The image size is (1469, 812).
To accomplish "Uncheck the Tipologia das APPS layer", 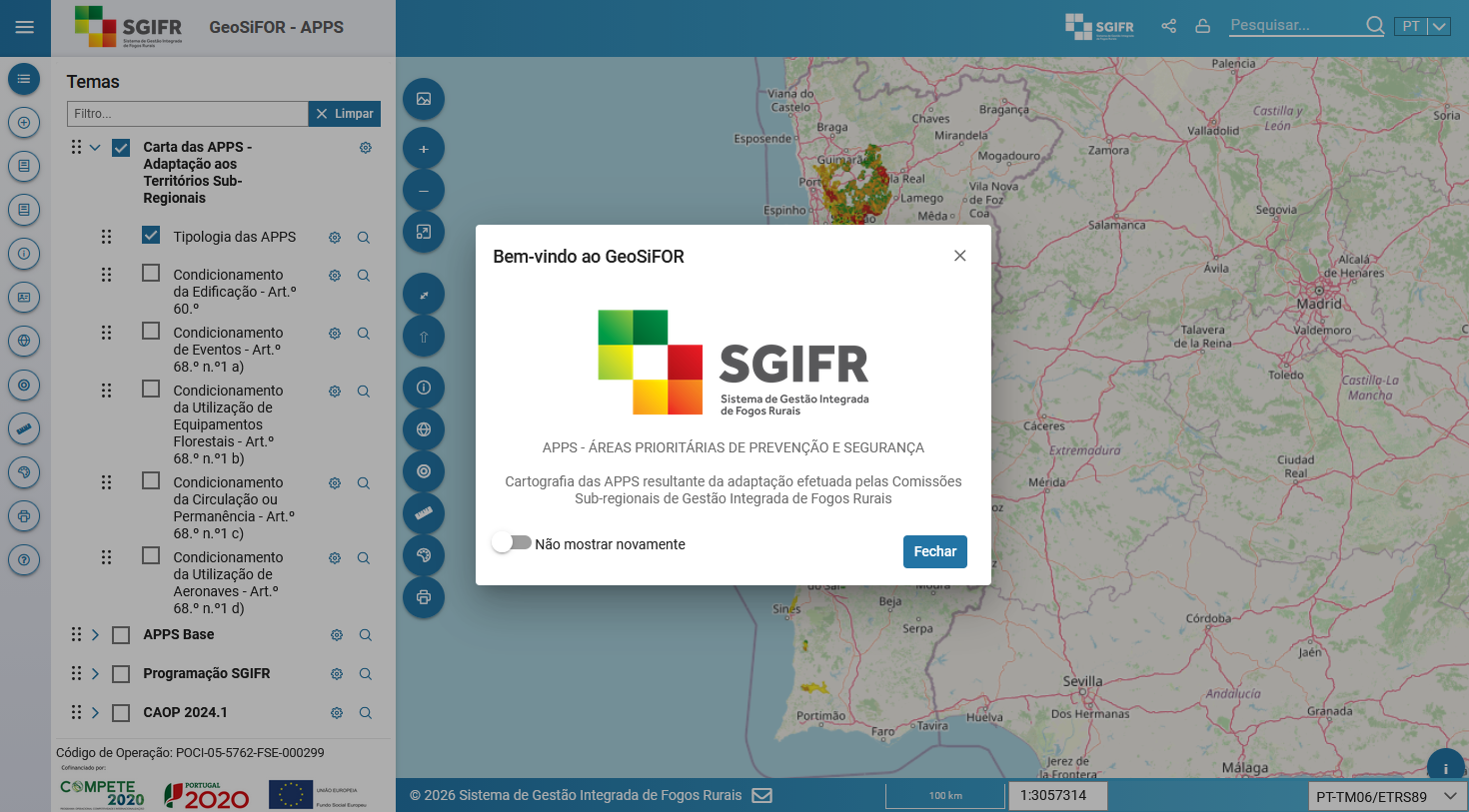I will (x=151, y=236).
